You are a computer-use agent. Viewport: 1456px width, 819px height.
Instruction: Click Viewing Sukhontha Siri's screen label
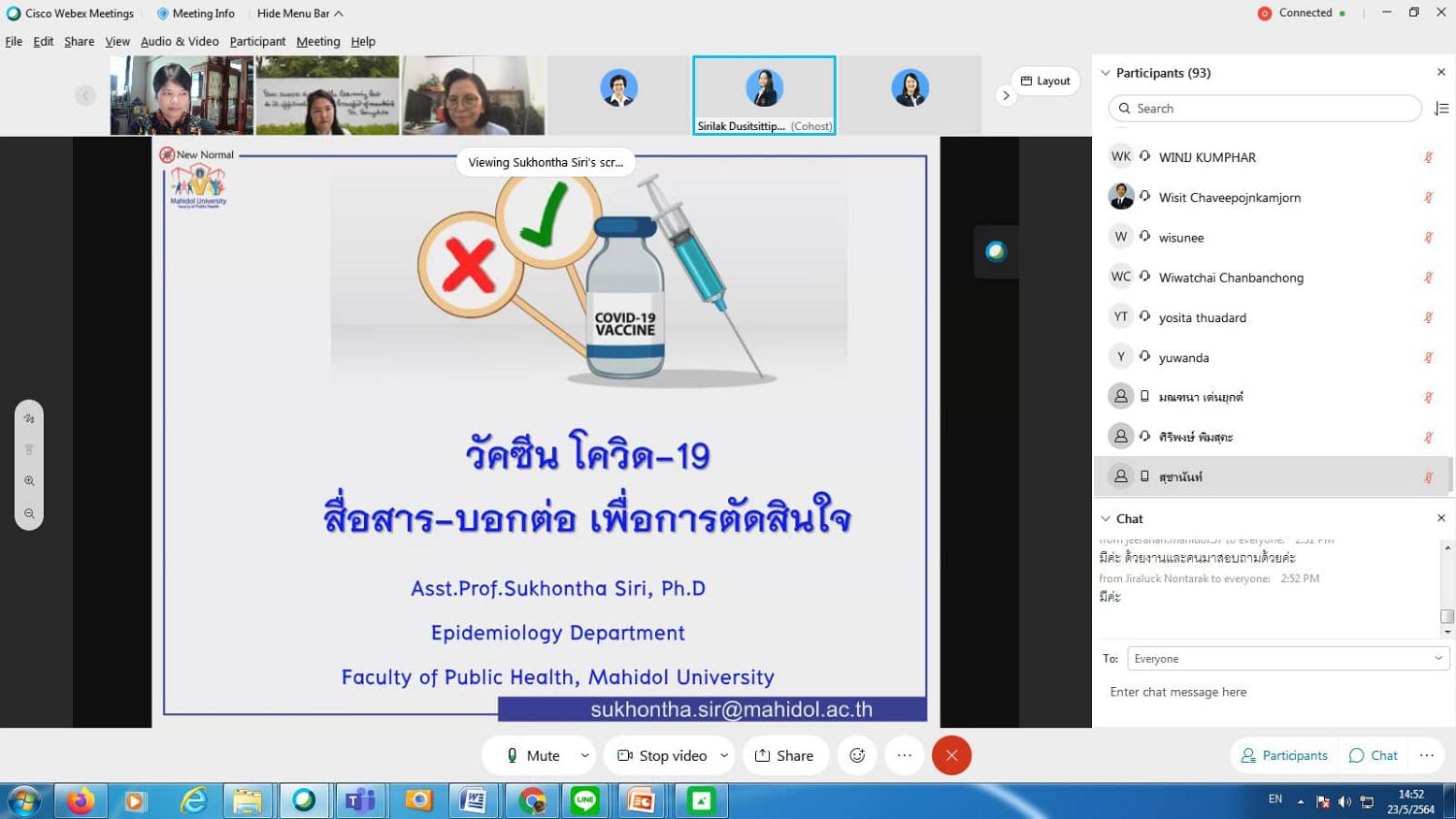[x=546, y=162]
